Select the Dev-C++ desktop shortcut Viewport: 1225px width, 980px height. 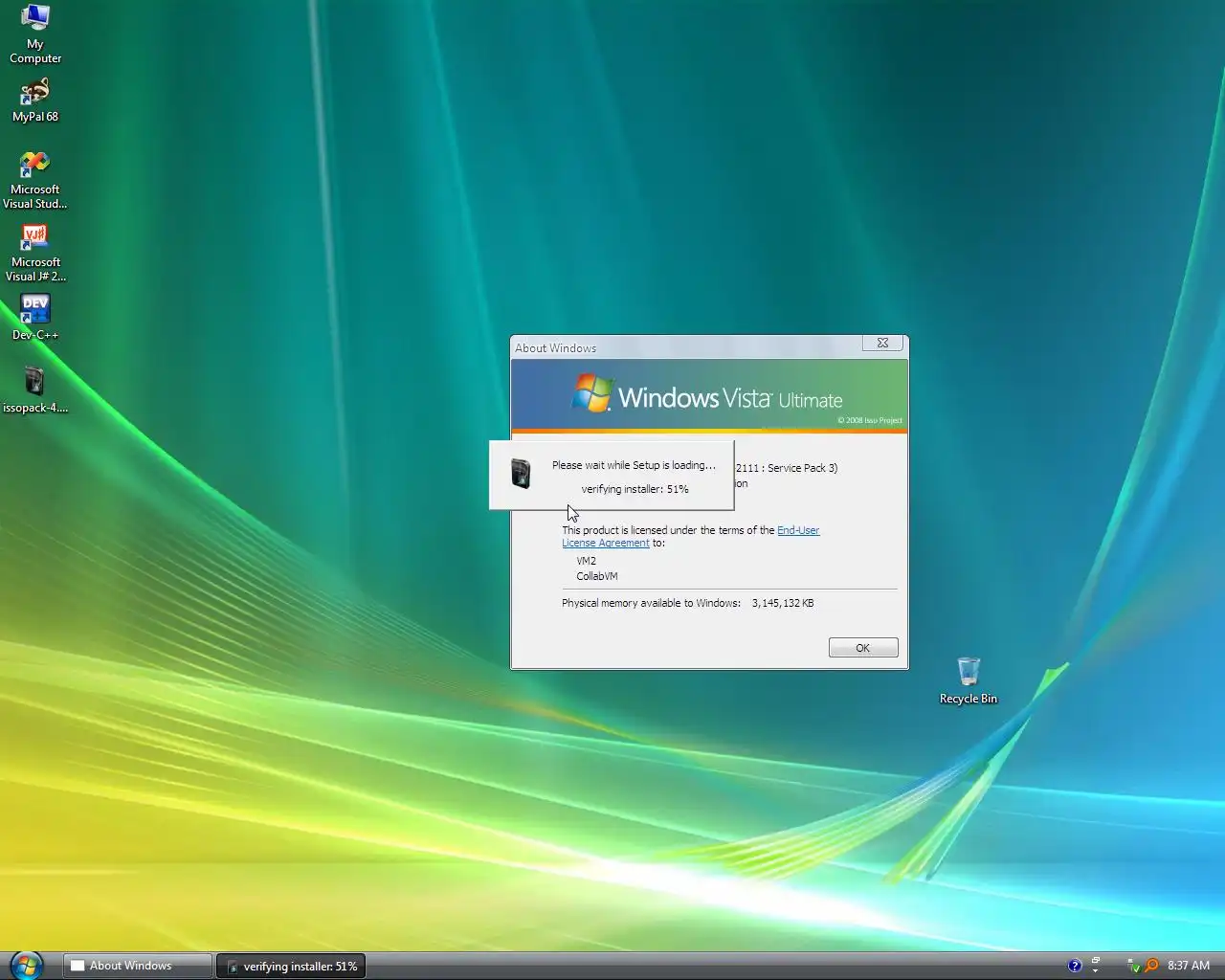tap(35, 319)
